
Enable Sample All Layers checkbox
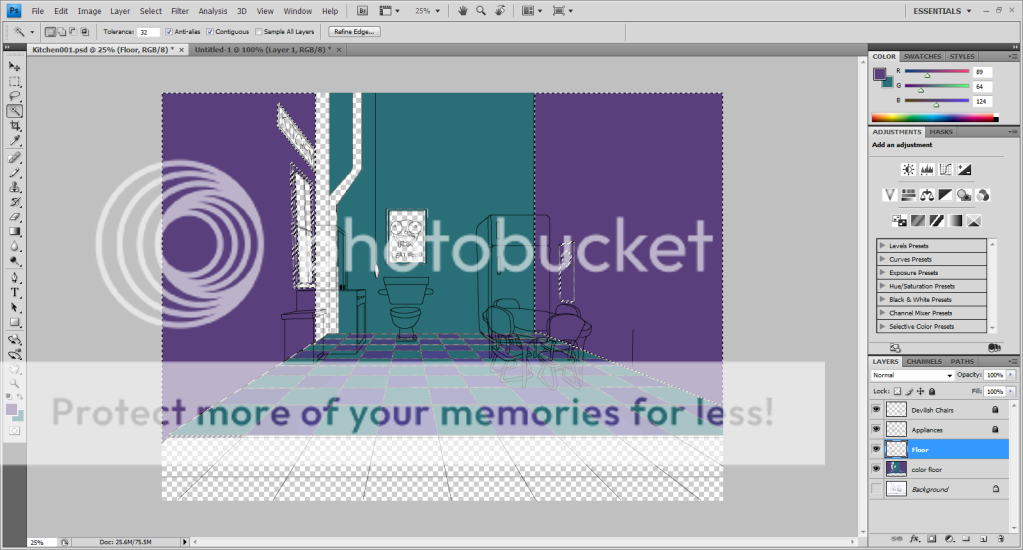tap(259, 32)
